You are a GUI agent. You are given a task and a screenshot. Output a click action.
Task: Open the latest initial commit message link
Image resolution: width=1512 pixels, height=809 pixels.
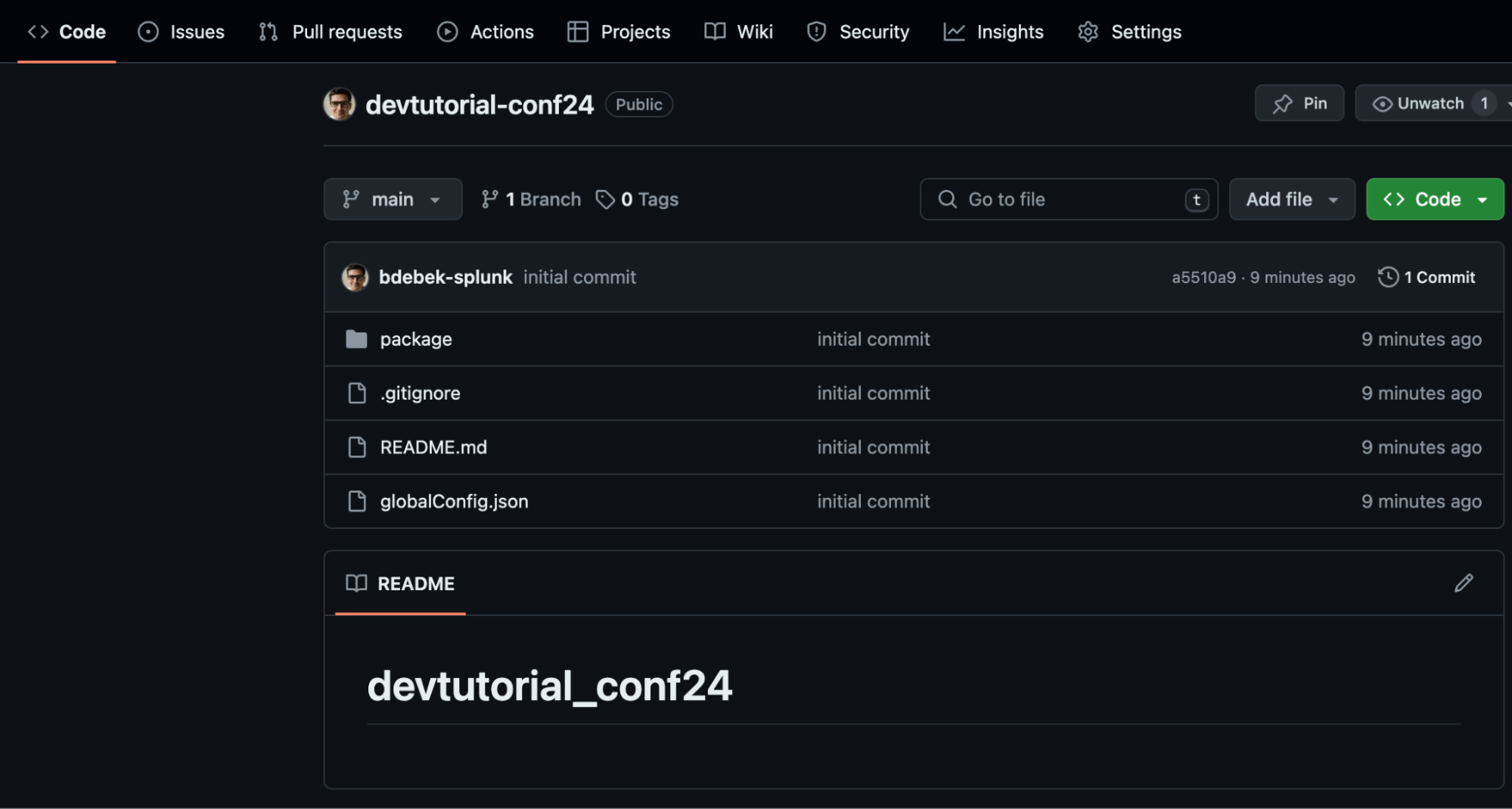579,277
